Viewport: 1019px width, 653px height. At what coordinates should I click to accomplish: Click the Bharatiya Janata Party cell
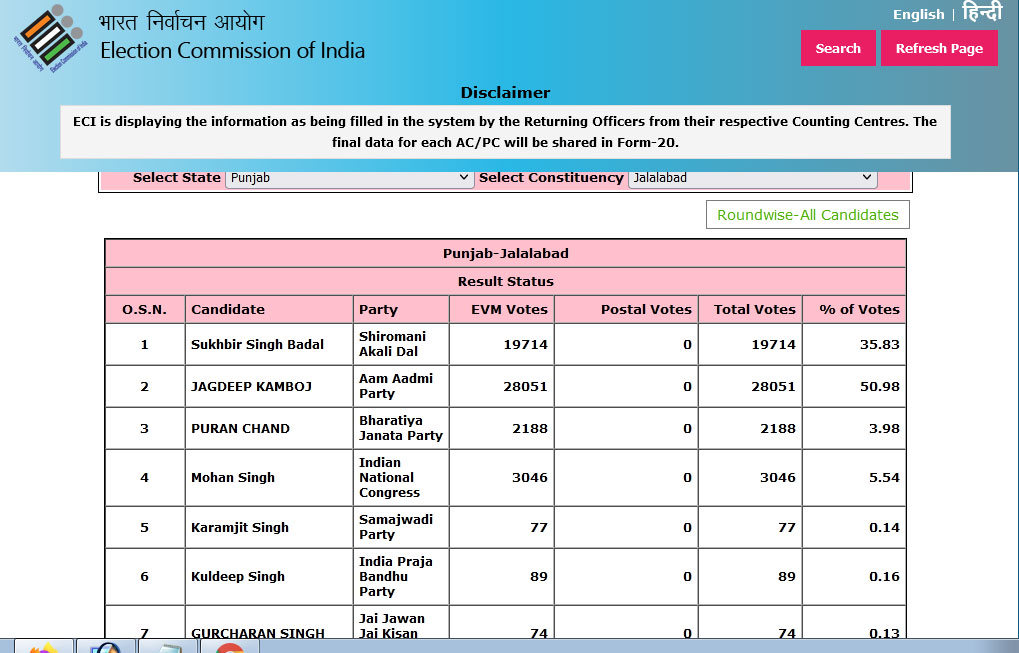(x=401, y=428)
